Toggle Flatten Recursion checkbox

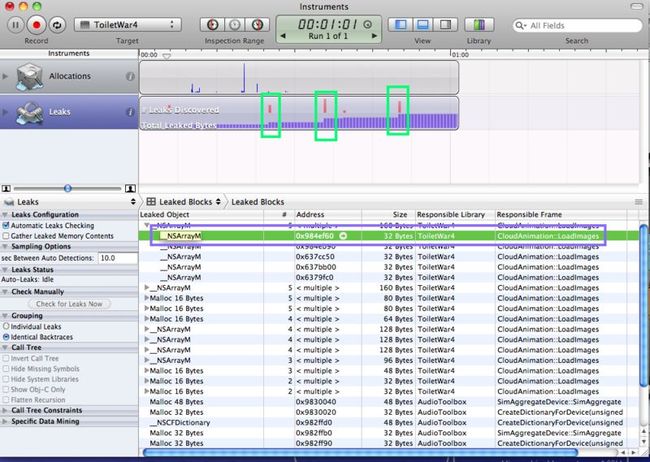point(6,400)
